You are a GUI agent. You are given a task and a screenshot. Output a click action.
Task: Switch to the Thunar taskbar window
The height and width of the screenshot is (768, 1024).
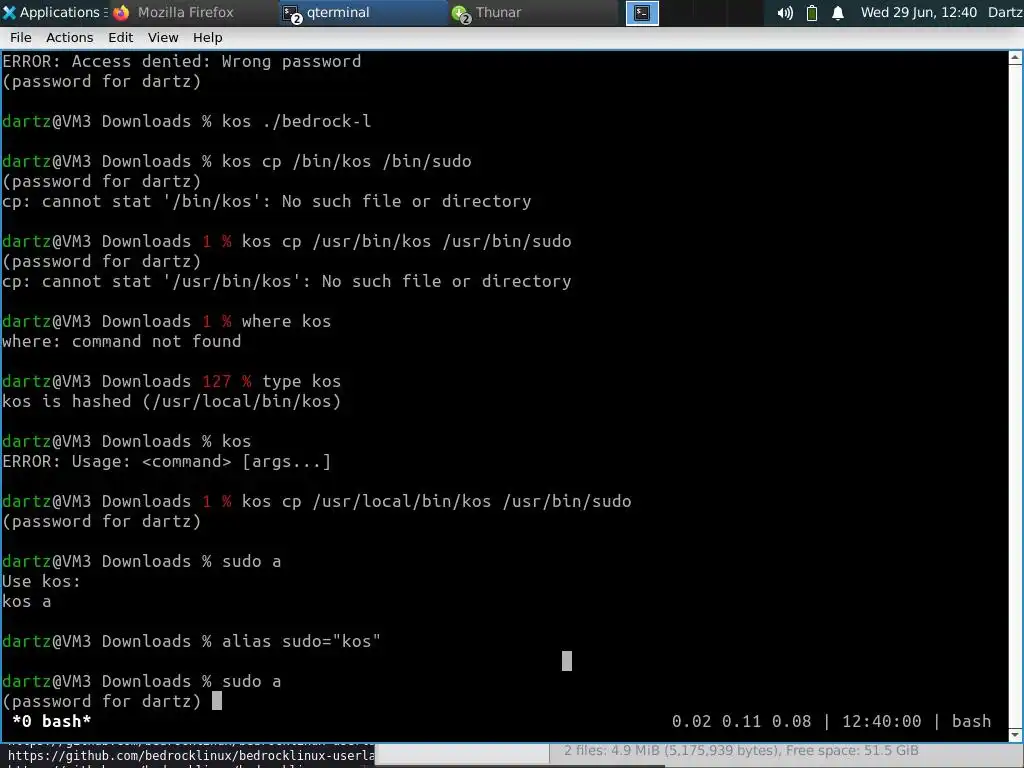pyautogui.click(x=534, y=12)
